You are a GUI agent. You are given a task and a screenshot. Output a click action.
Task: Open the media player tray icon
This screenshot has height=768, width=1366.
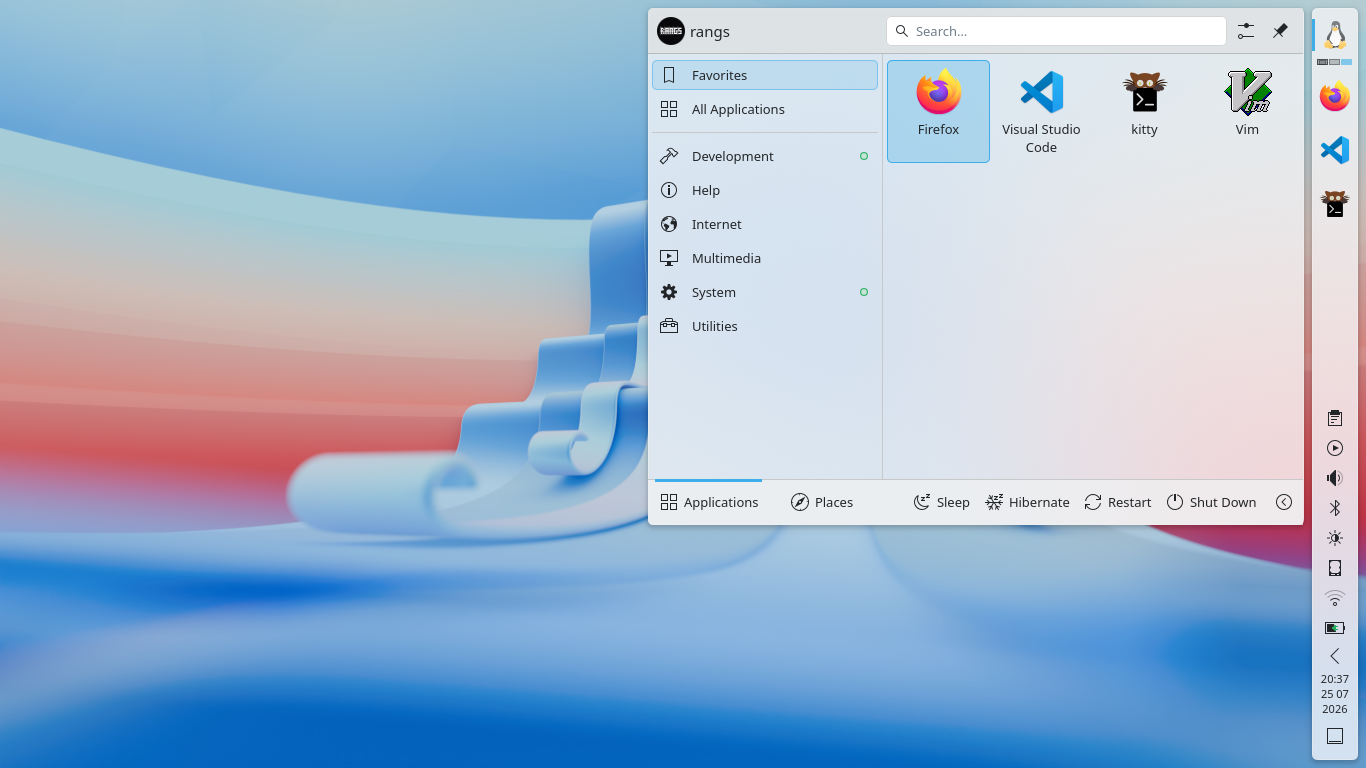click(1335, 448)
